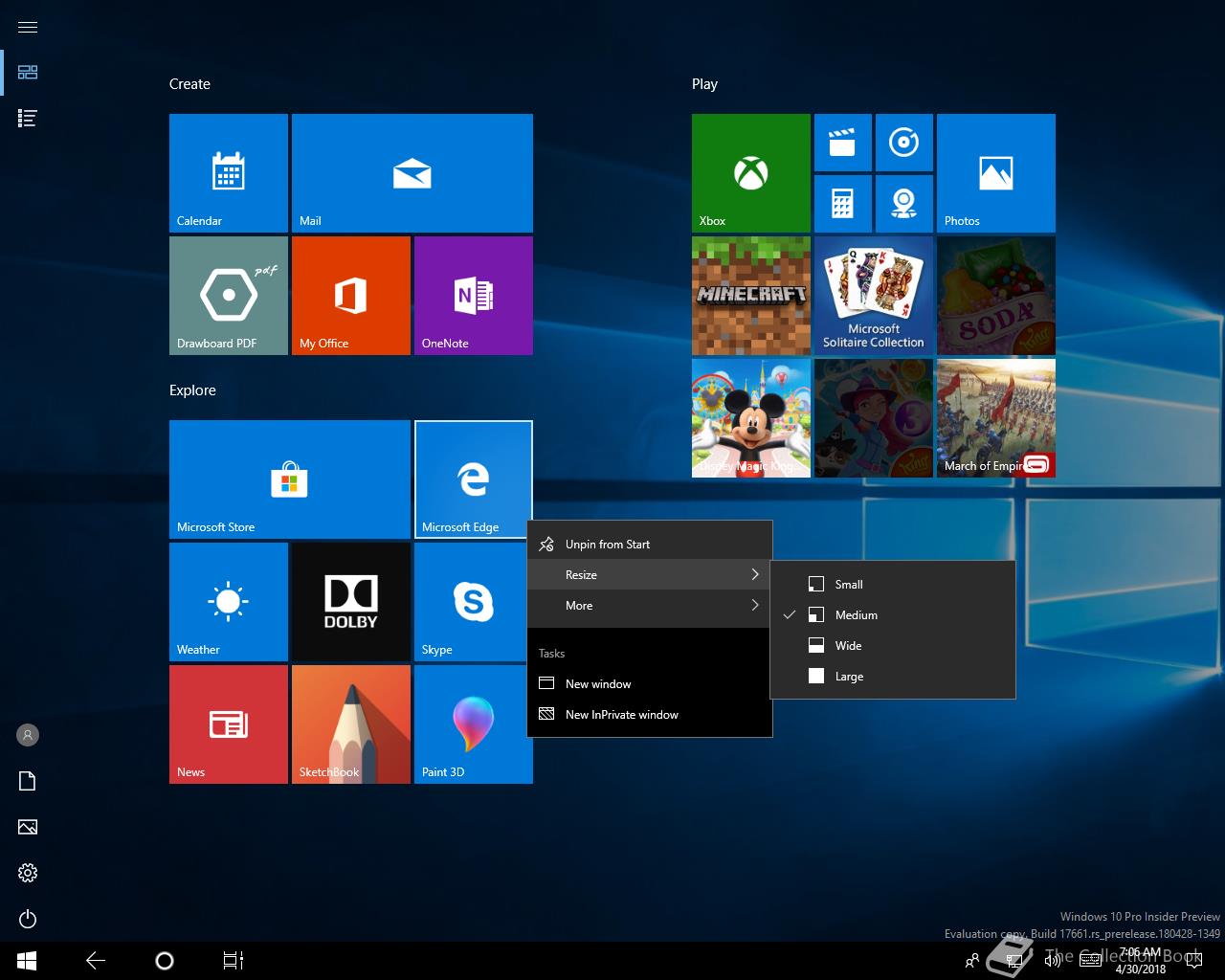Open the Candy Crush Soda tile
The image size is (1225, 980).
[996, 296]
